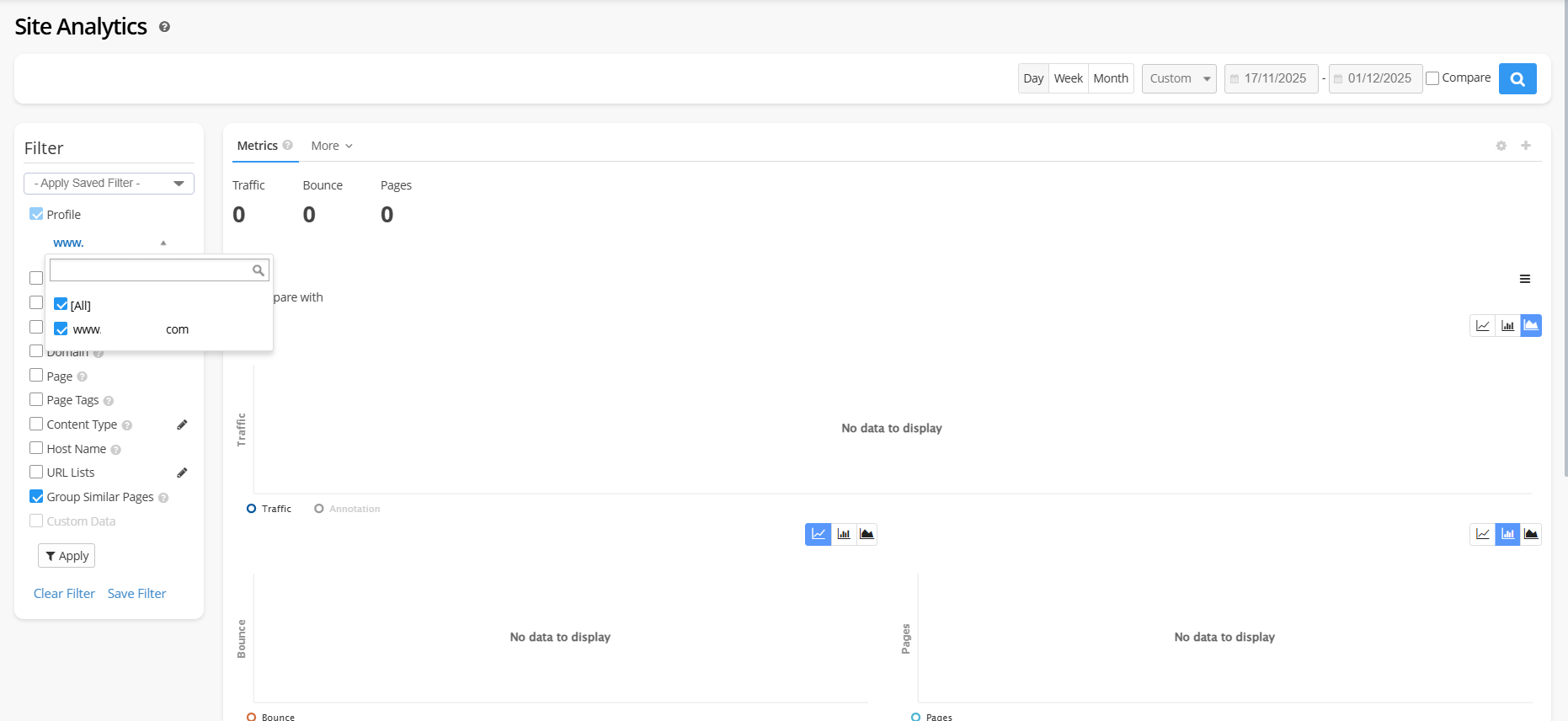This screenshot has height=721, width=1568.
Task: Edit Content Type with pencil icon
Action: point(182,425)
